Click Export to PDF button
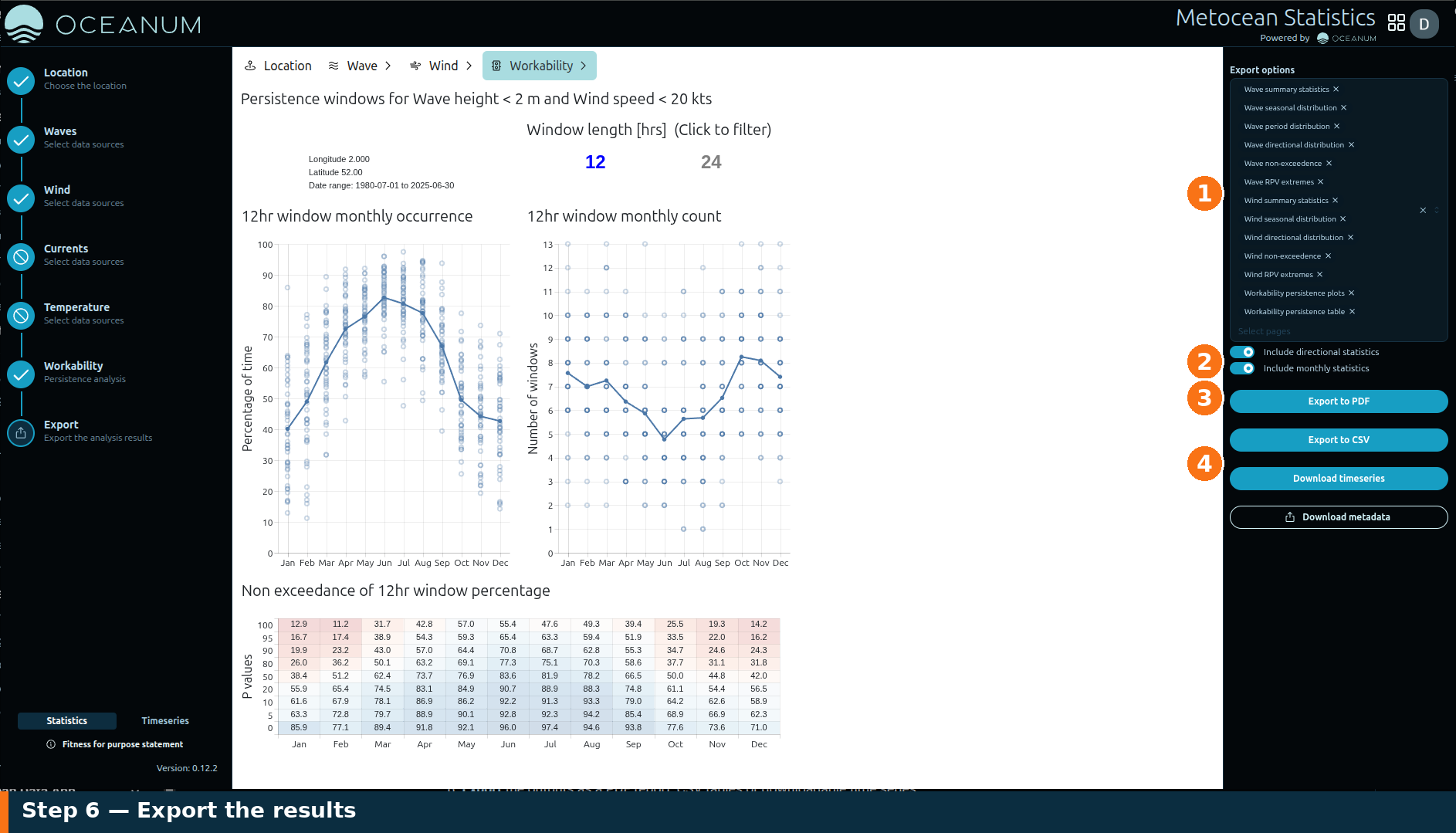Image resolution: width=1456 pixels, height=833 pixels. coord(1339,401)
